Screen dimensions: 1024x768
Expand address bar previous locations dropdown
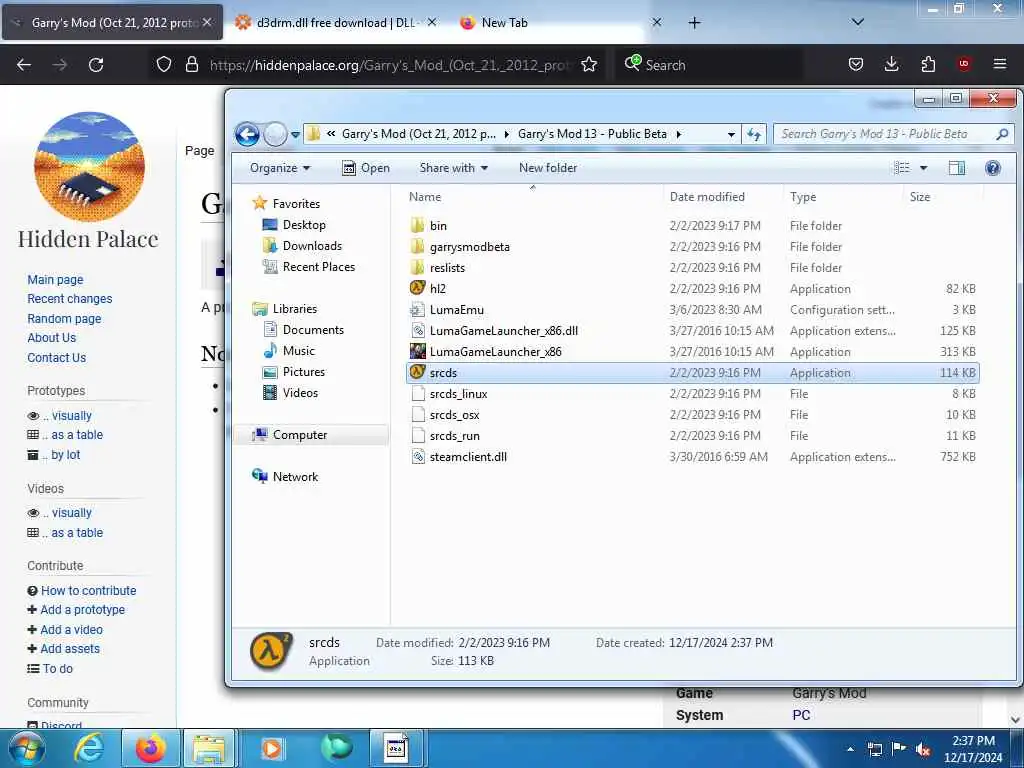731,135
